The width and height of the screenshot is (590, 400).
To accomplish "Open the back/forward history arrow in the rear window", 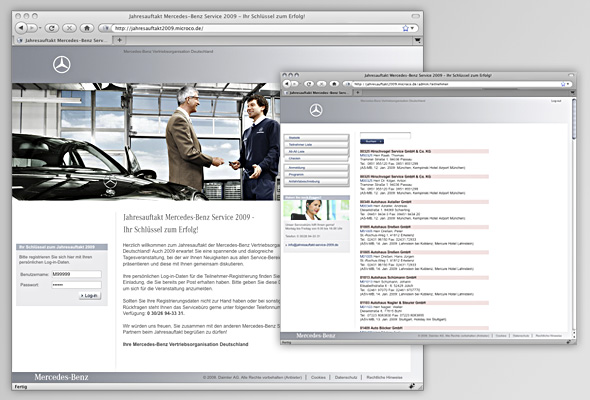I will pyautogui.click(x=40, y=28).
